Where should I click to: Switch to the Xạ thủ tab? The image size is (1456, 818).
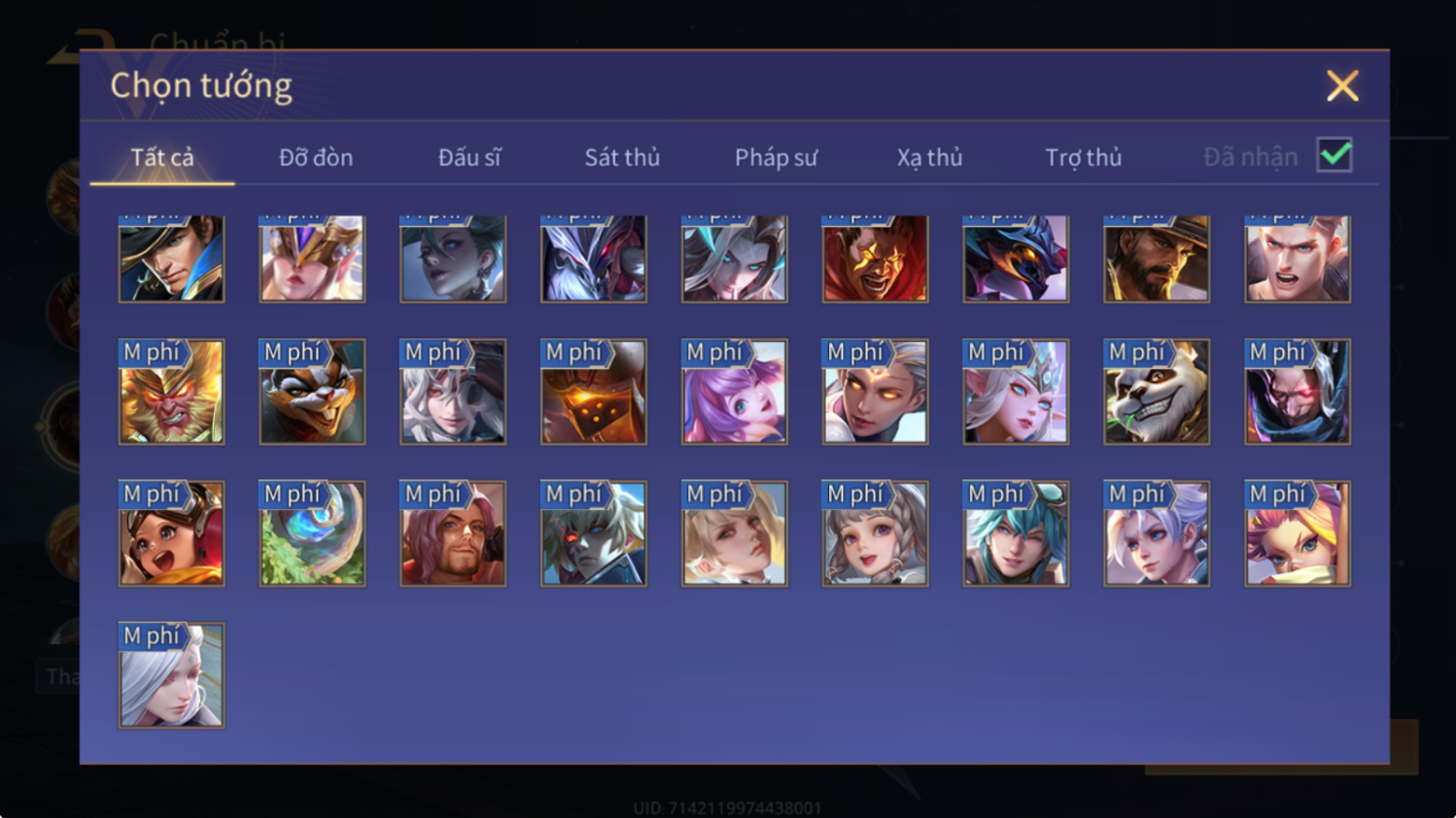929,157
